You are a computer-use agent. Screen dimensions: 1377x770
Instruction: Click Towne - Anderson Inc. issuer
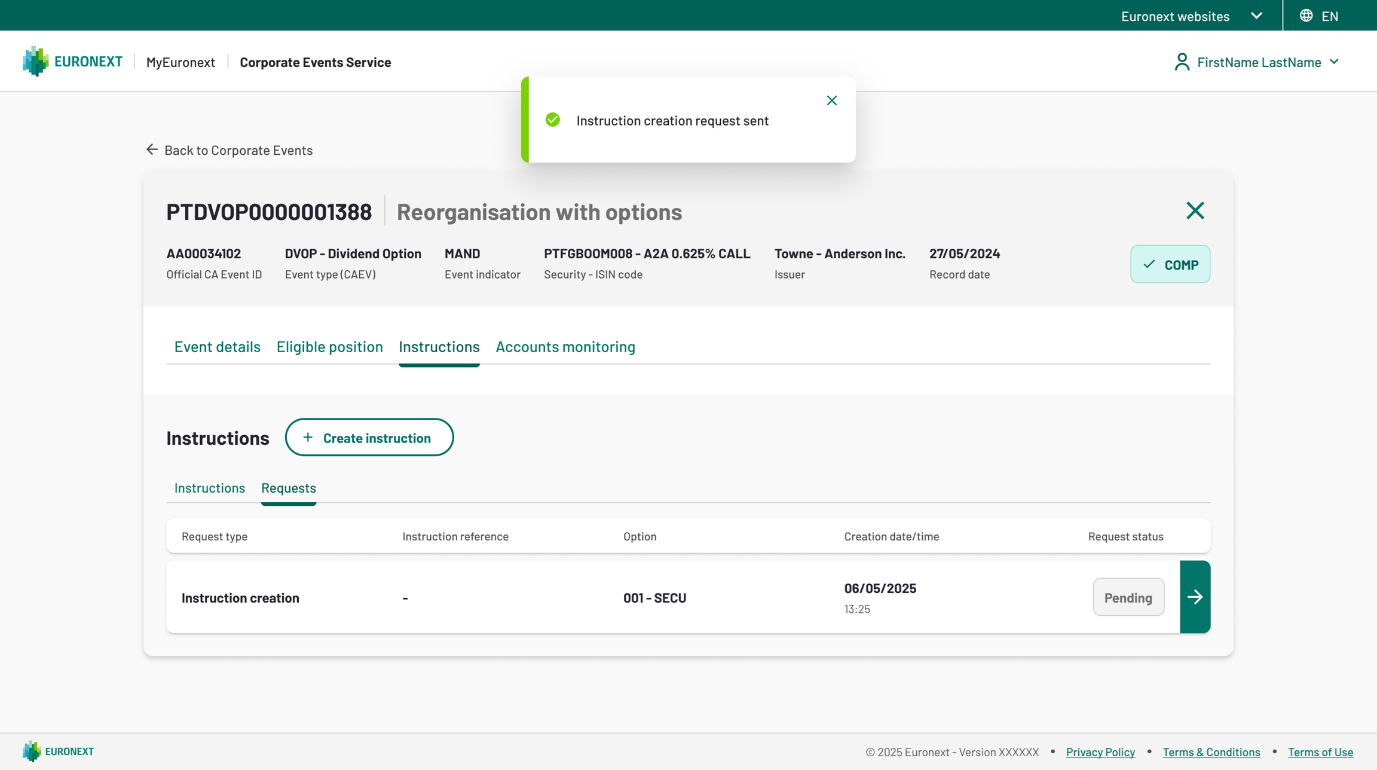click(840, 254)
